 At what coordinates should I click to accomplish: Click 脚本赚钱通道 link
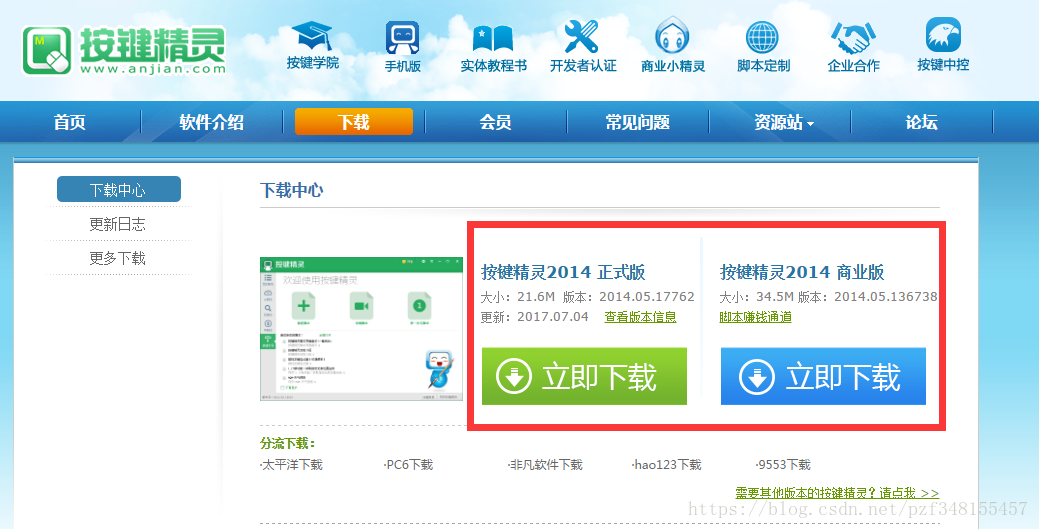pyautogui.click(x=755, y=317)
